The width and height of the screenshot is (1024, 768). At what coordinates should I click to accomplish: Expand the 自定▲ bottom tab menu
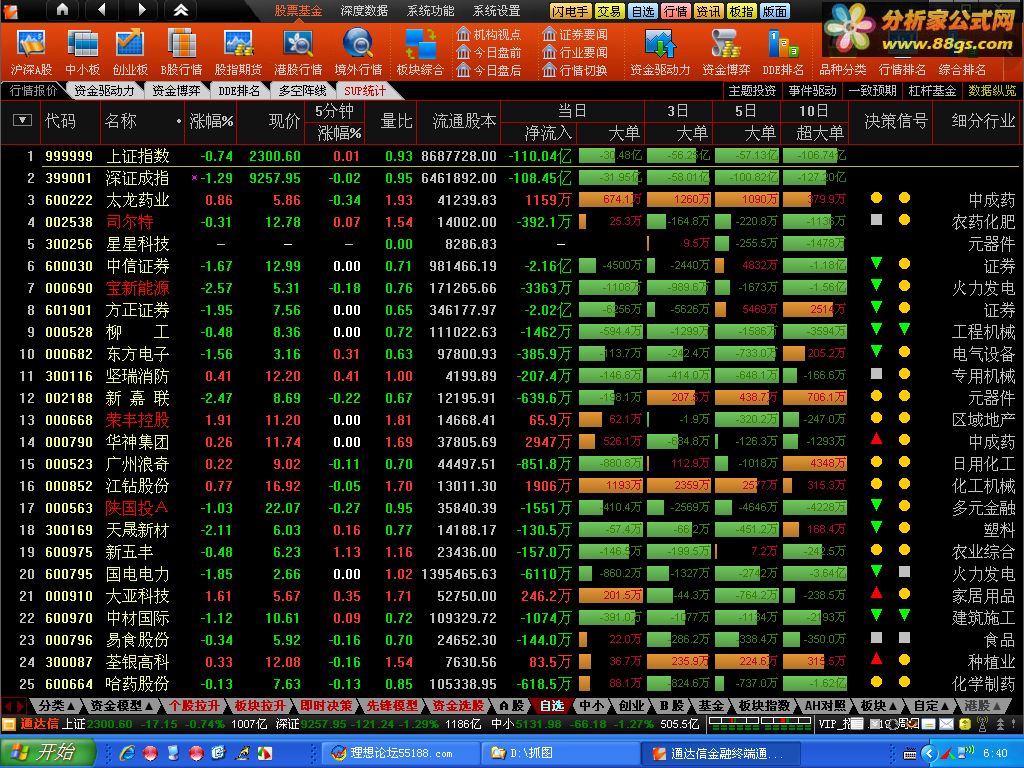[x=930, y=706]
